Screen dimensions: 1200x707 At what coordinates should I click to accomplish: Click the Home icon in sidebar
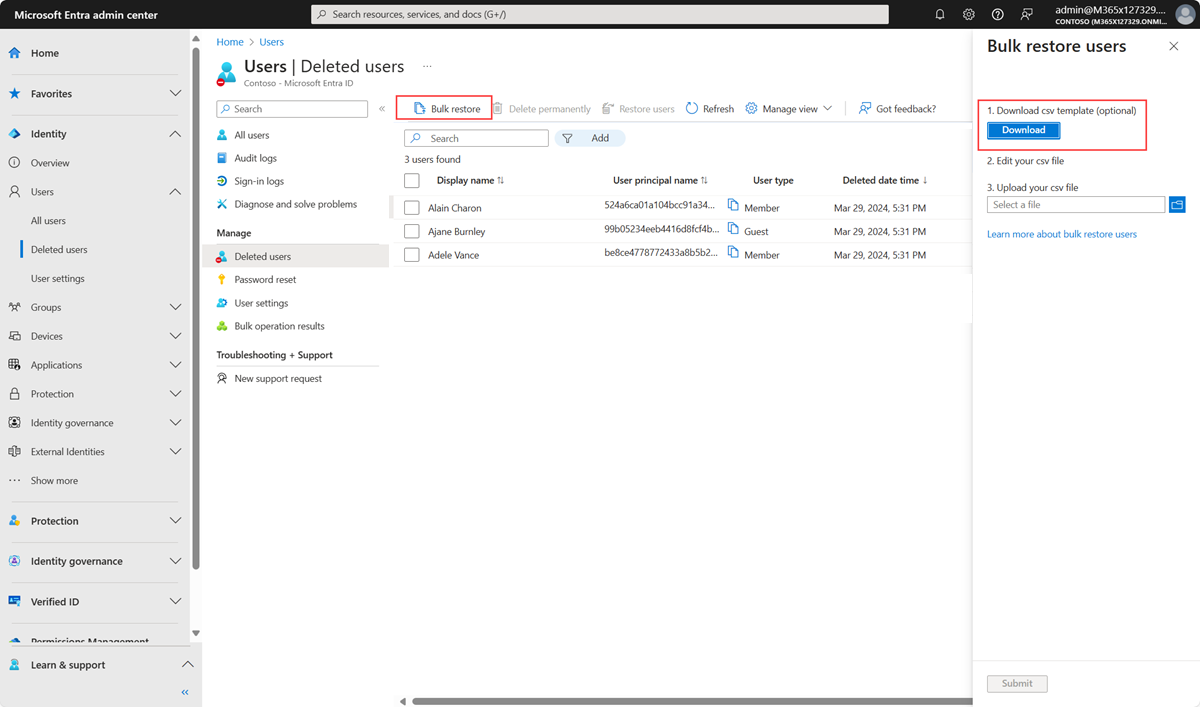coord(14,53)
